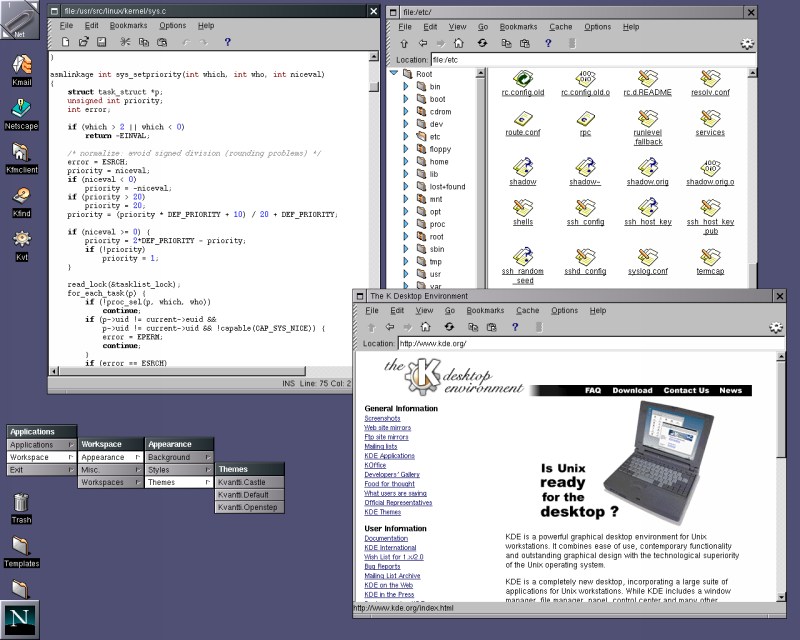Expand the dev folder in the tree
The height and width of the screenshot is (640, 800).
coord(406,124)
